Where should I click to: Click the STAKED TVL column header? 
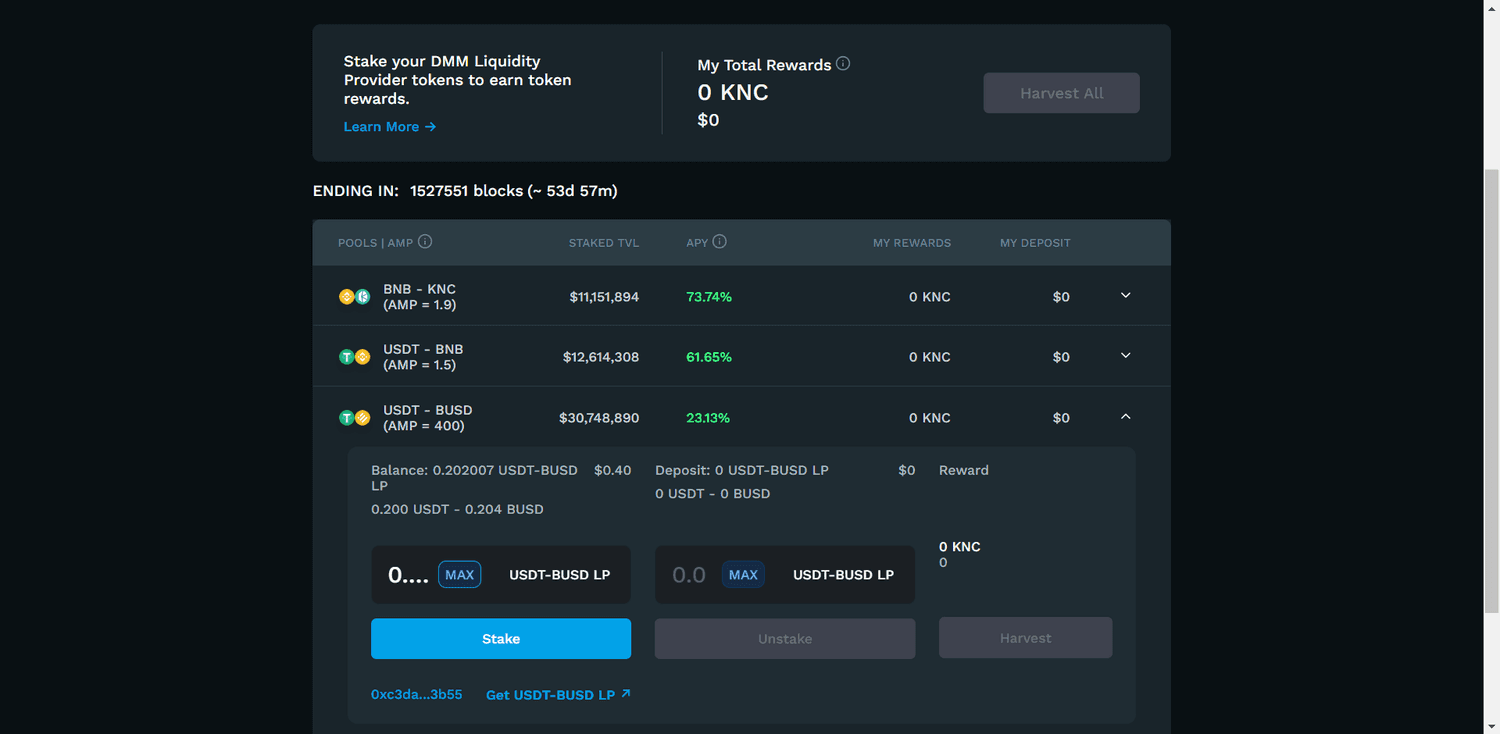click(x=604, y=243)
